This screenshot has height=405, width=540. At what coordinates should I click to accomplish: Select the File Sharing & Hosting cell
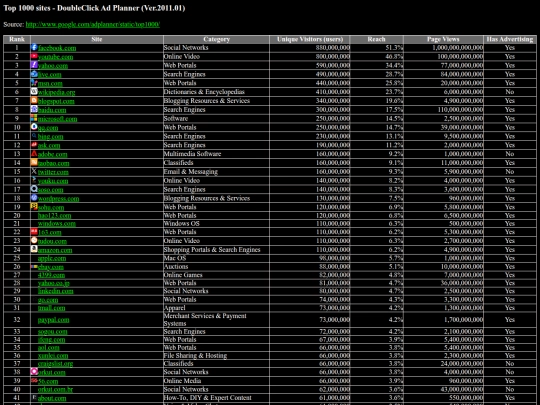click(x=216, y=355)
